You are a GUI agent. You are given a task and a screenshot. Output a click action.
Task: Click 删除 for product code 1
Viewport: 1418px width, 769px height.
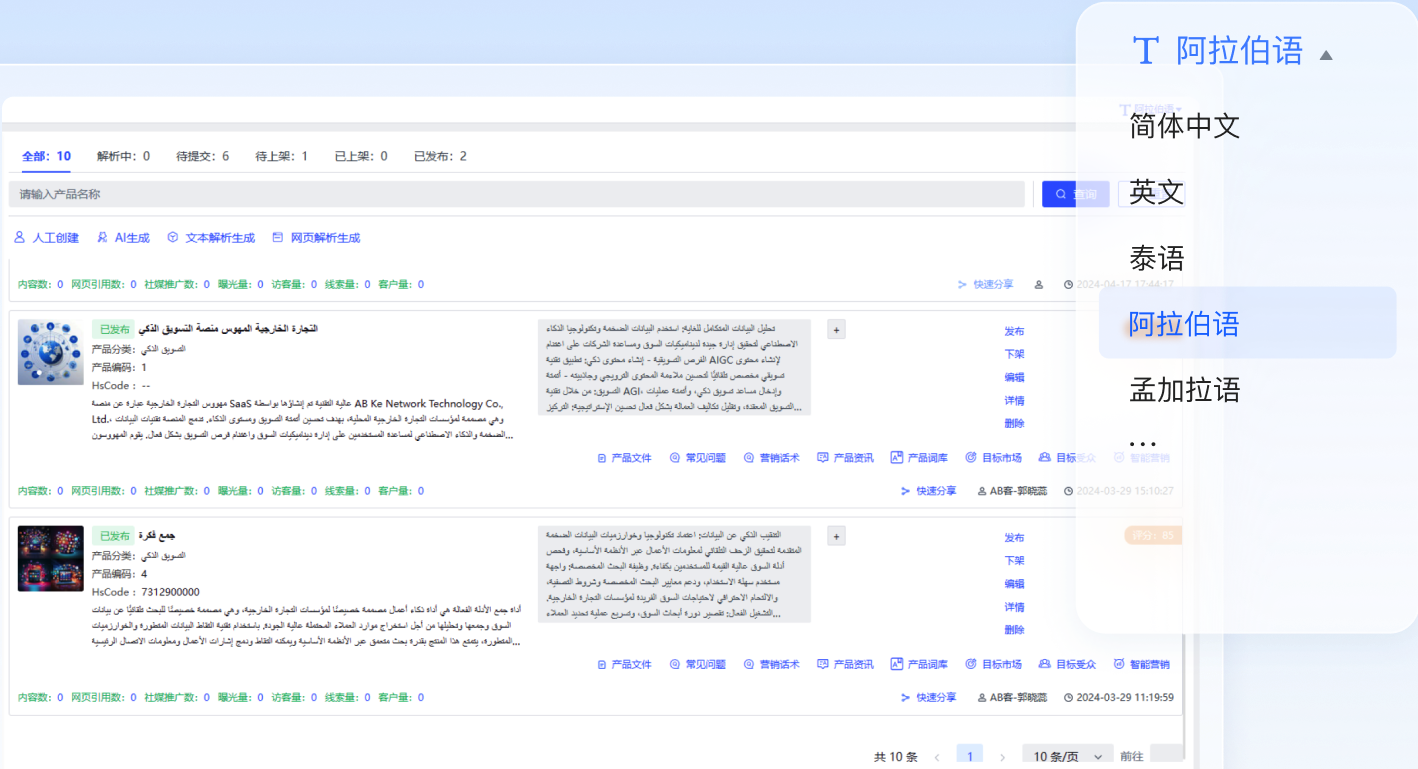tap(1014, 423)
